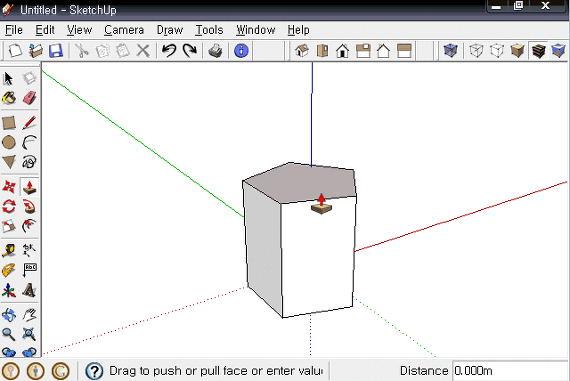Image resolution: width=570 pixels, height=381 pixels.
Task: Activate the Zoom magnifier tool
Action: click(x=9, y=334)
